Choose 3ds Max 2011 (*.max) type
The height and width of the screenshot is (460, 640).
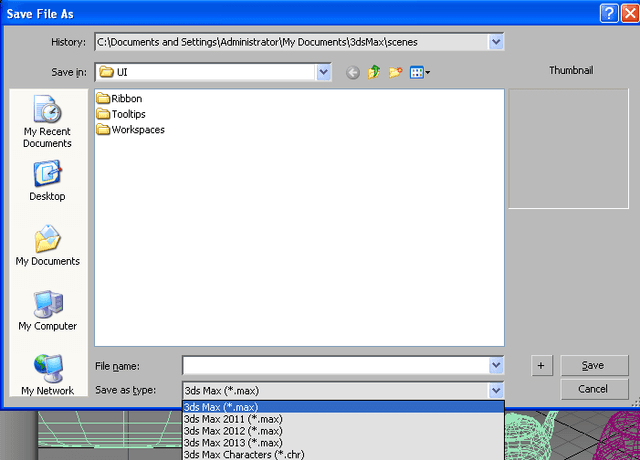343,419
